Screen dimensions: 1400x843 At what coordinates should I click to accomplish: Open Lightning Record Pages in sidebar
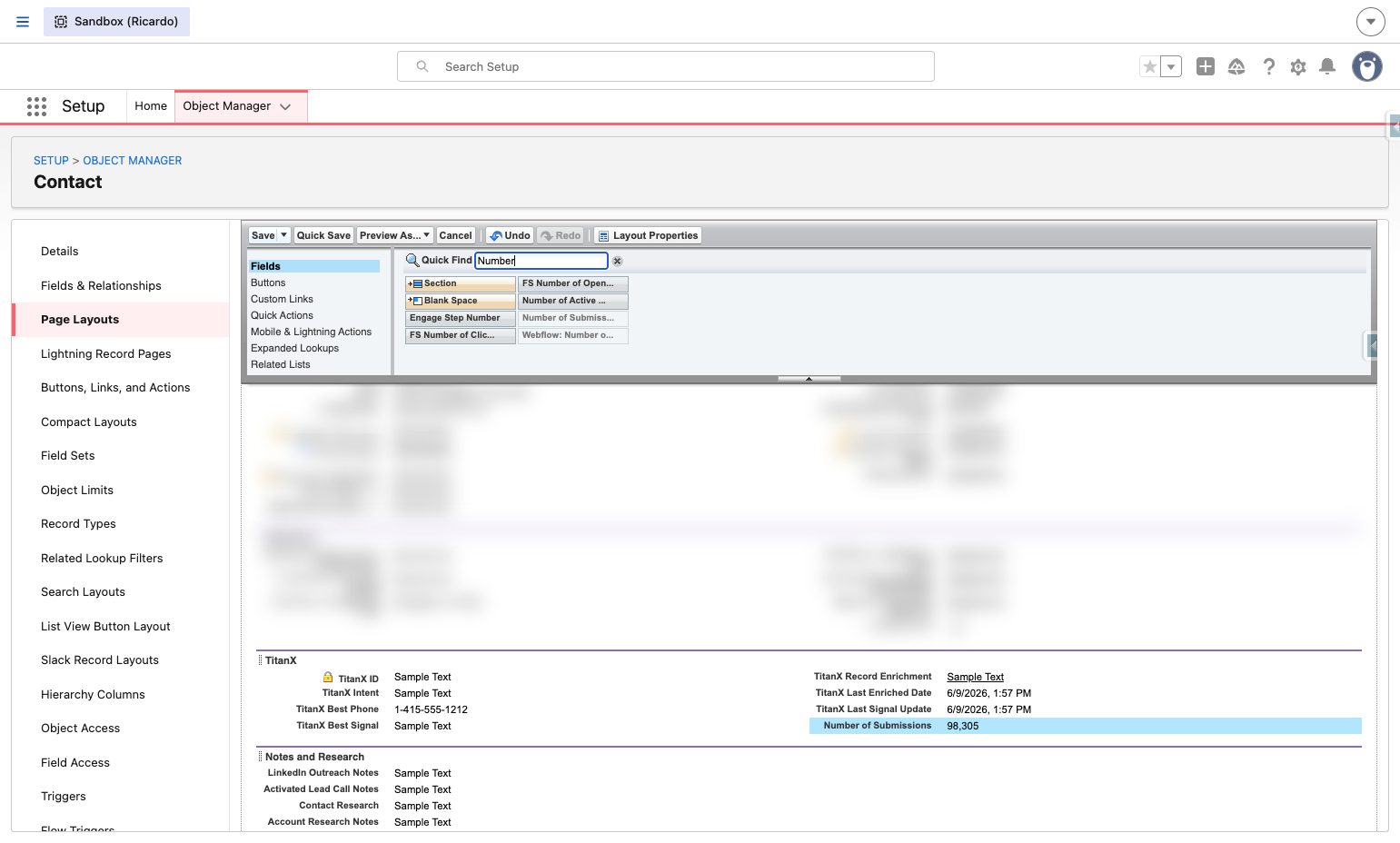(x=106, y=353)
